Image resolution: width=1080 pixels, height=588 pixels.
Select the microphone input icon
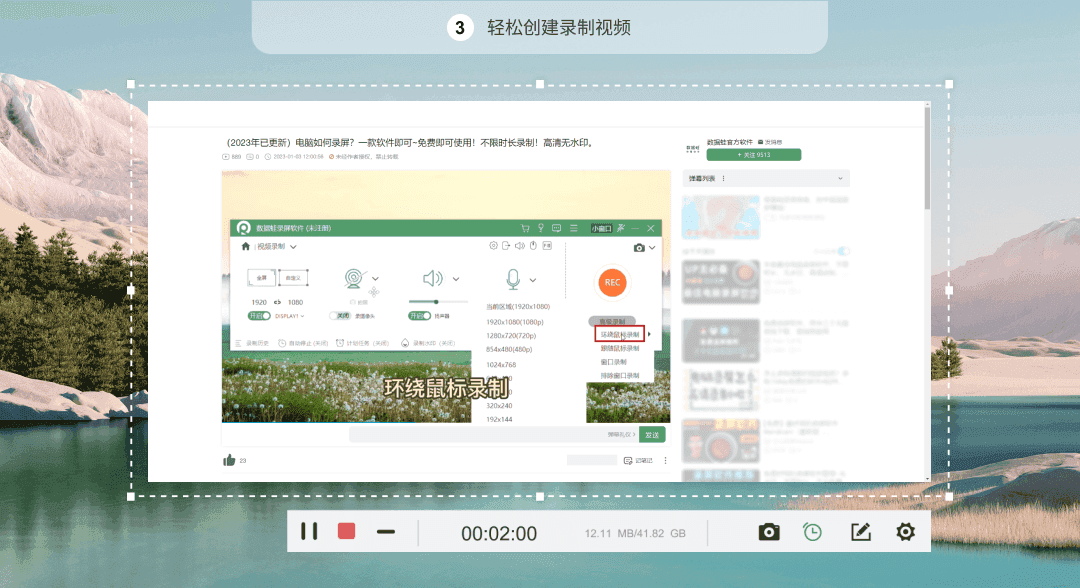pyautogui.click(x=511, y=279)
